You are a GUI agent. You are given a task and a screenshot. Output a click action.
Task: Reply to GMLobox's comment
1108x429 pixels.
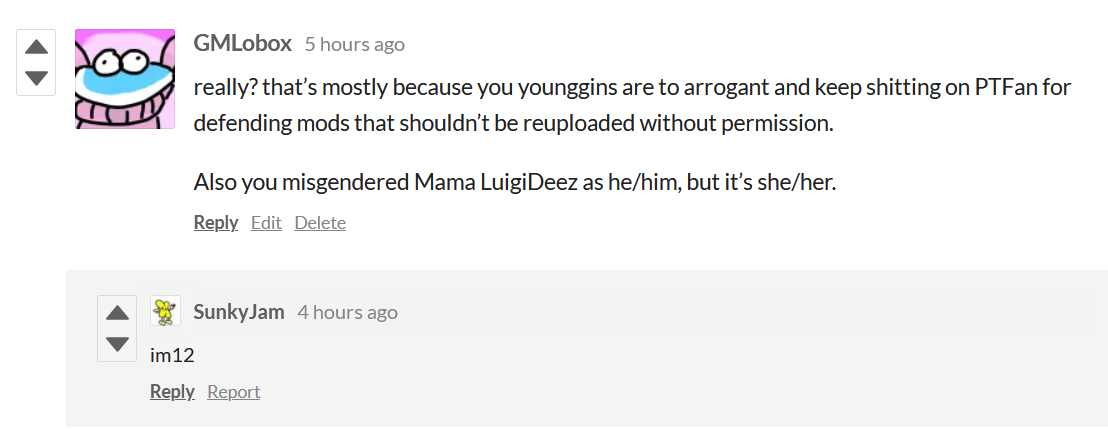215,222
